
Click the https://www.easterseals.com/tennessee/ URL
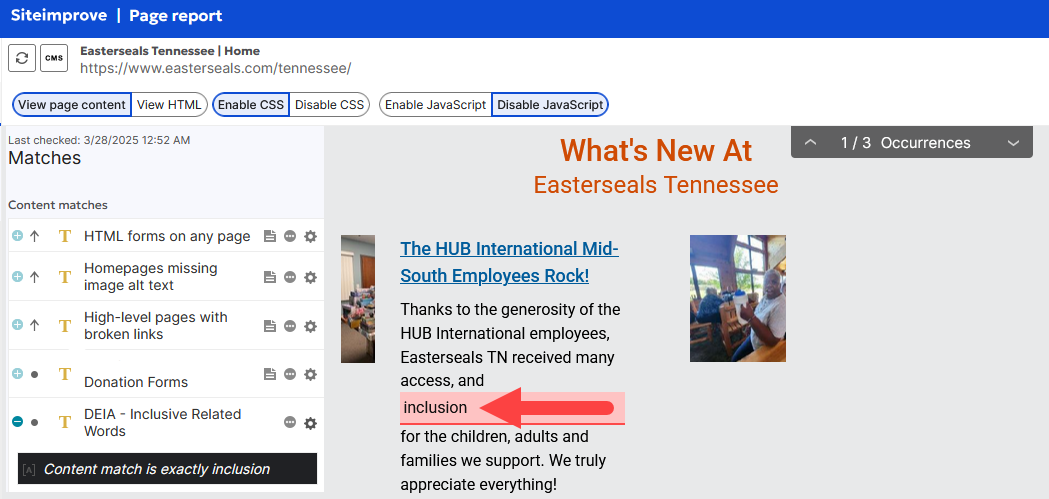pos(215,68)
